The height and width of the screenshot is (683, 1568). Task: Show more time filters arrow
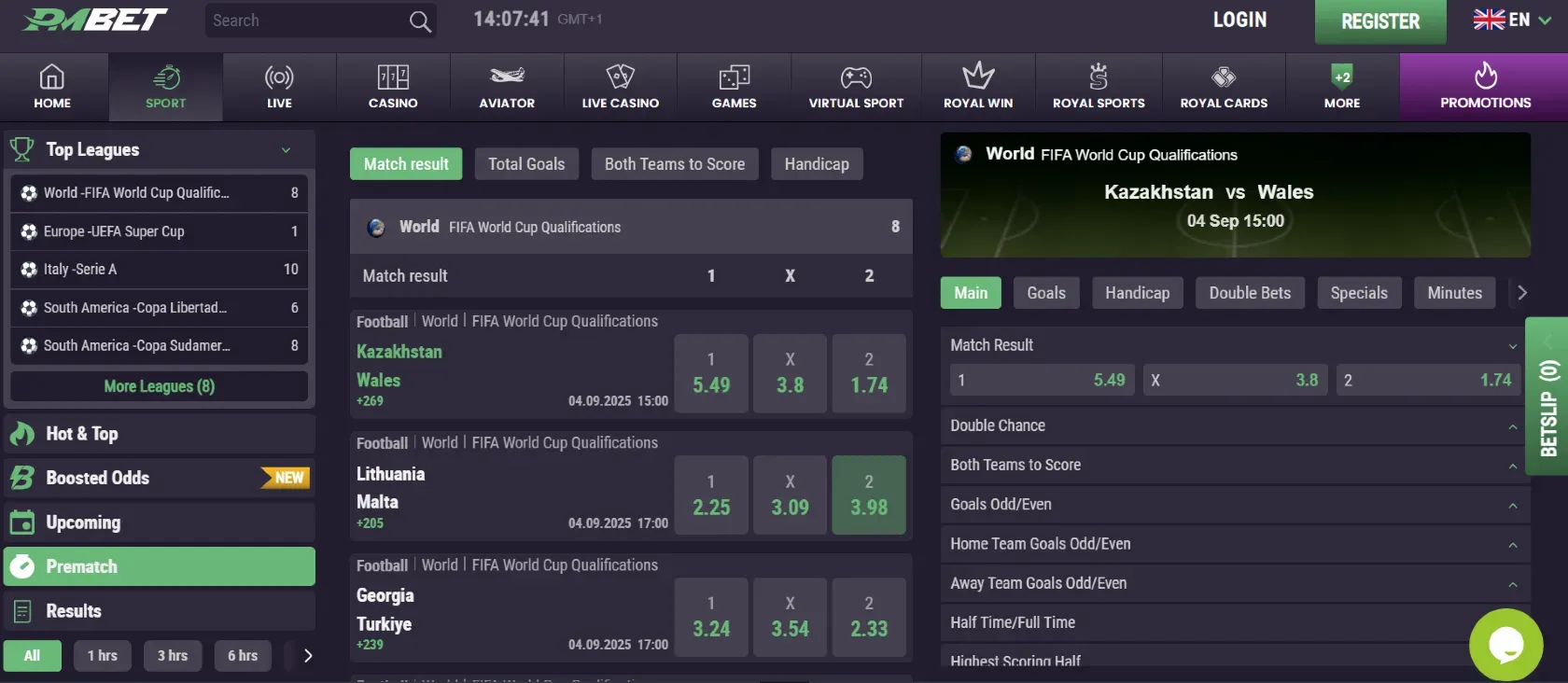[307, 656]
